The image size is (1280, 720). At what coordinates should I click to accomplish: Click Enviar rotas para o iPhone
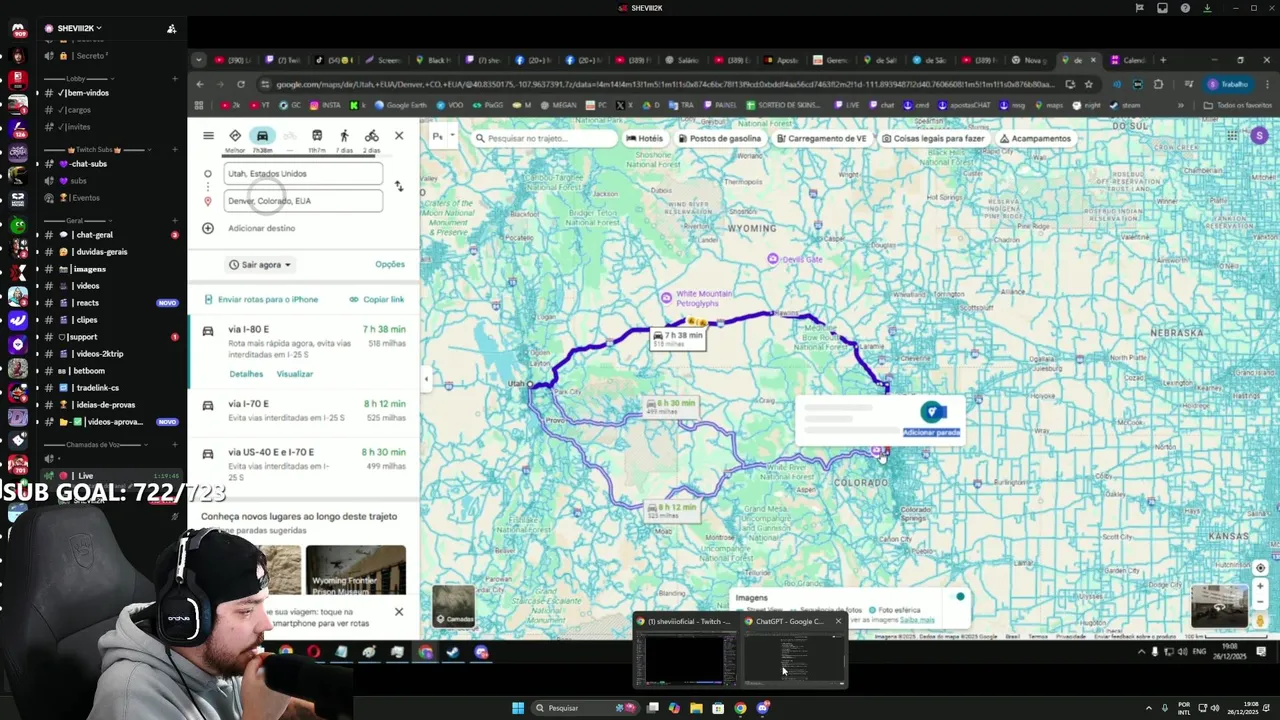coord(261,299)
